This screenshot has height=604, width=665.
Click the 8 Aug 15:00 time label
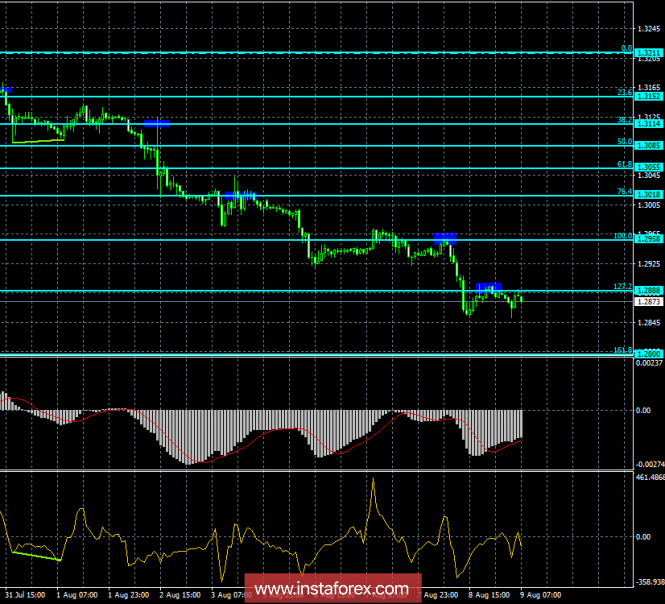[x=489, y=595]
